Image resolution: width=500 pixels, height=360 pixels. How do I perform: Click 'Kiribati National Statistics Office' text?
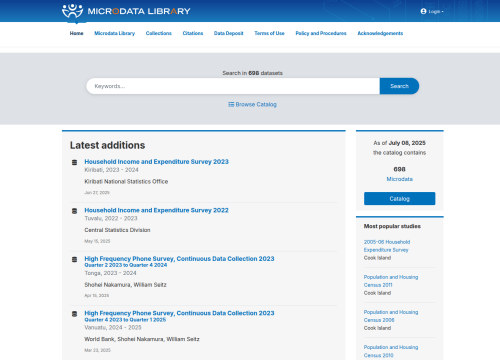126,182
